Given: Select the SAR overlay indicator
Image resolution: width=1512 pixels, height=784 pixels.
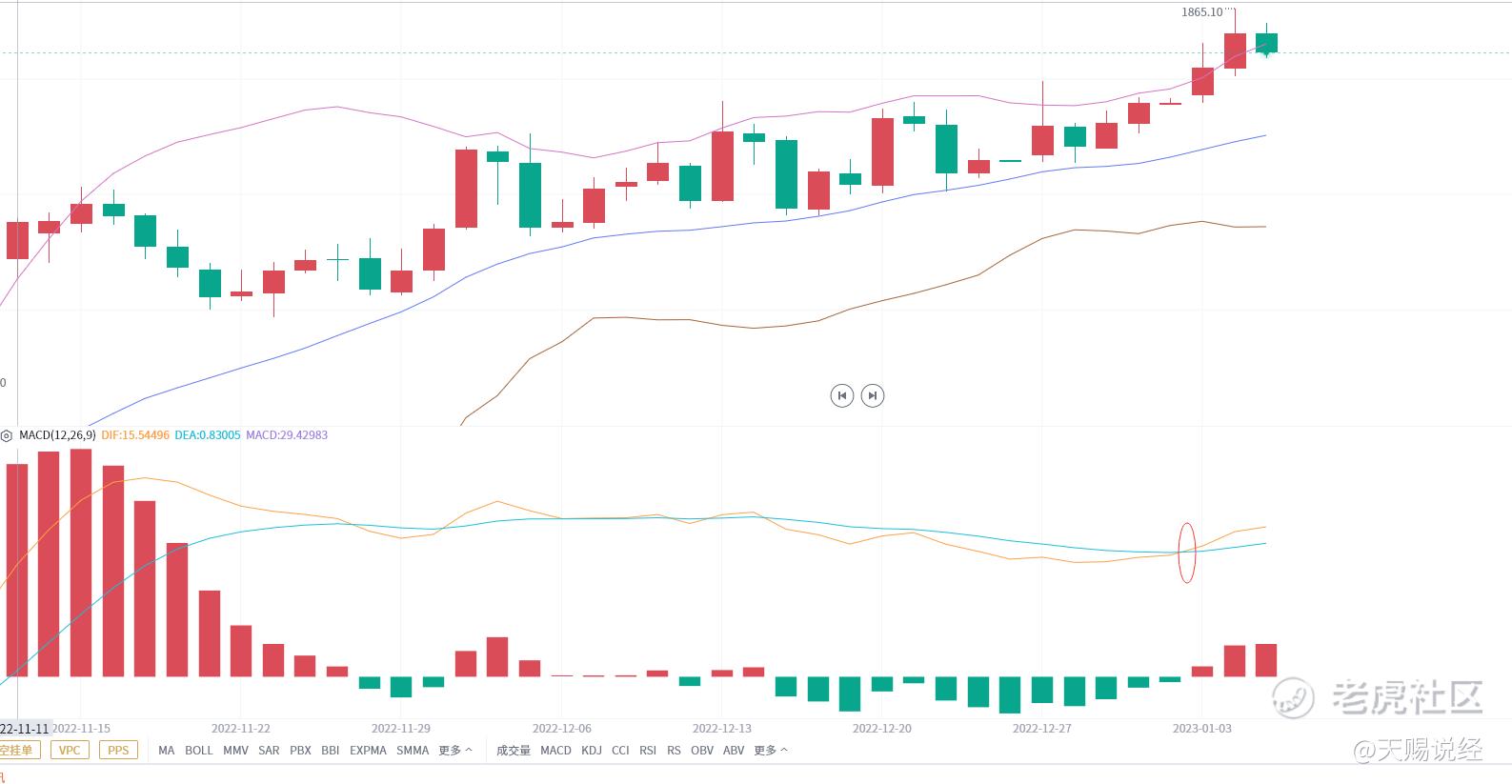Looking at the screenshot, I should click(269, 751).
